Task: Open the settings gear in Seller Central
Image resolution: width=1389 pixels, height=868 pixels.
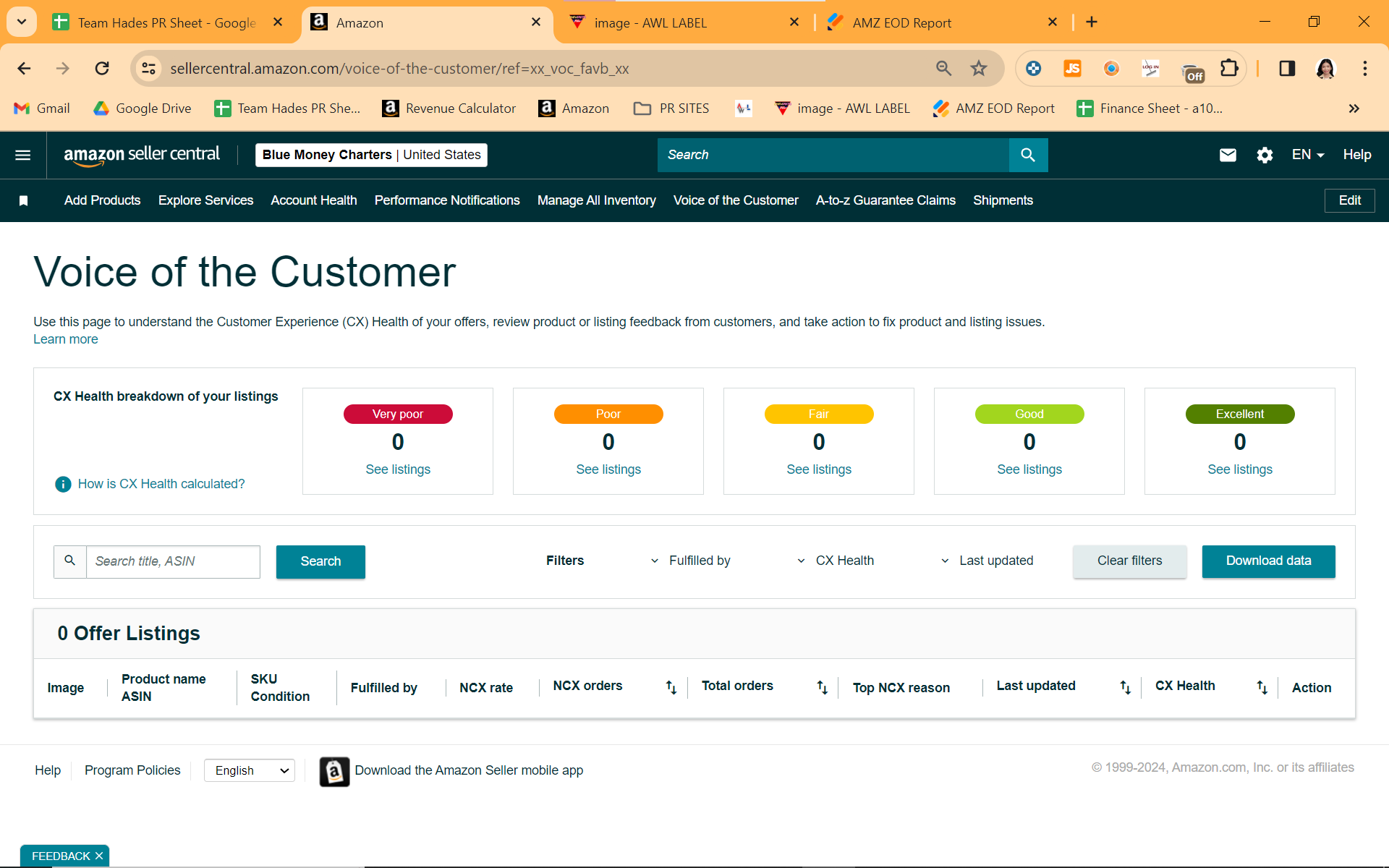Action: click(x=1265, y=155)
